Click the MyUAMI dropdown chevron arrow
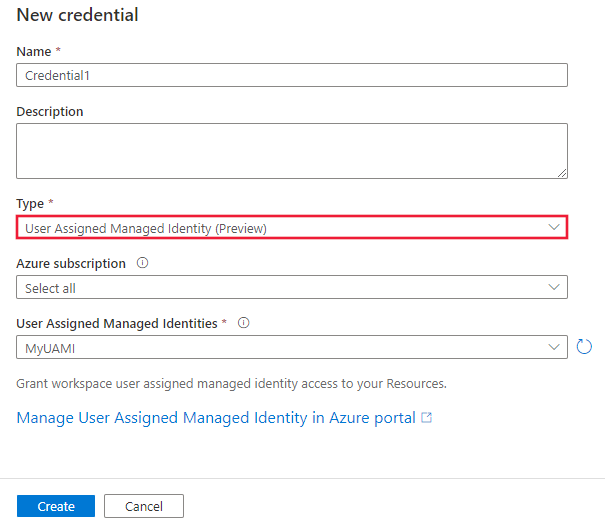The width and height of the screenshot is (605, 527). pyautogui.click(x=555, y=347)
